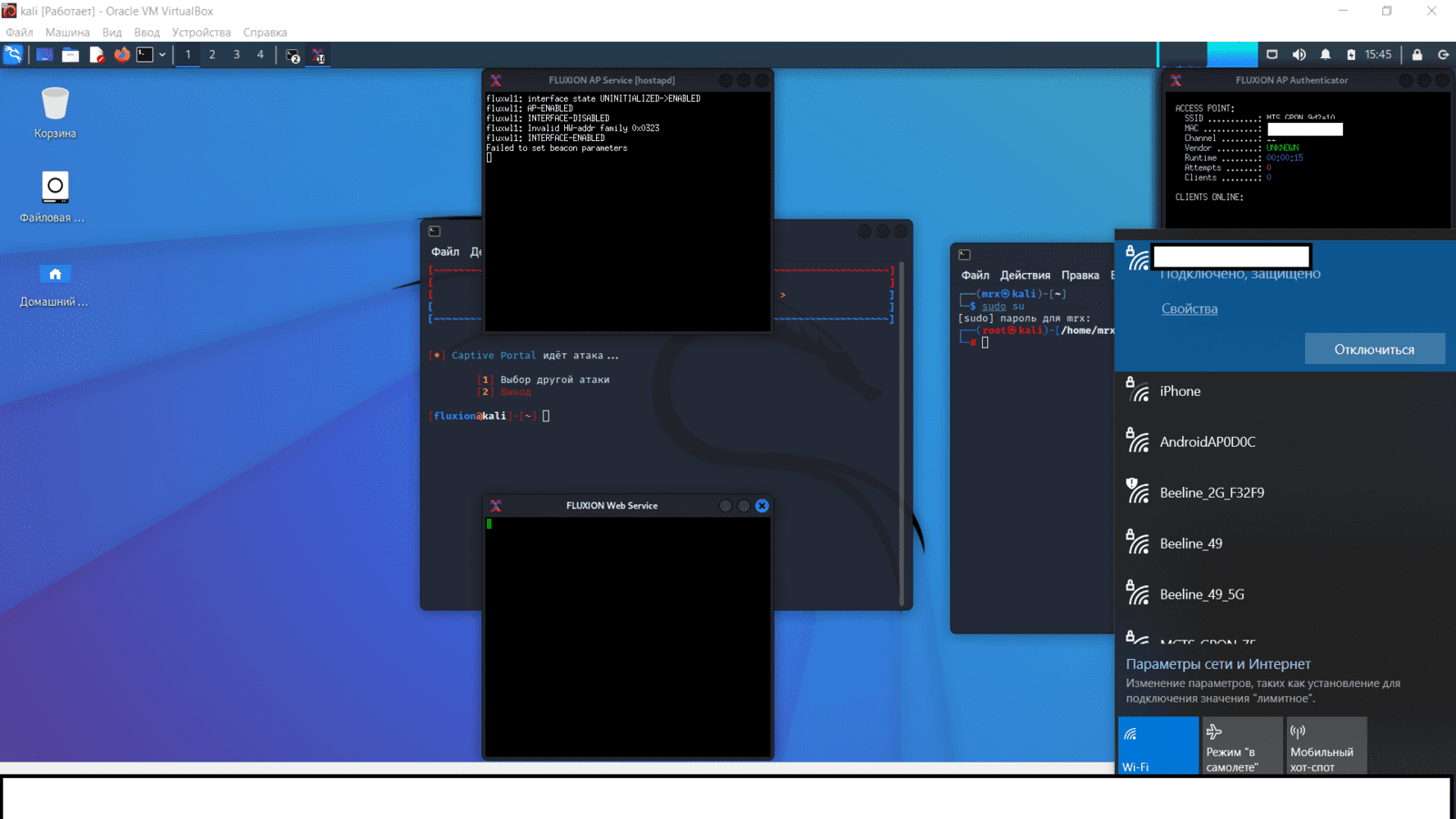The width and height of the screenshot is (1456, 819).
Task: Lock the screen with the padlock icon
Action: pyautogui.click(x=1417, y=55)
